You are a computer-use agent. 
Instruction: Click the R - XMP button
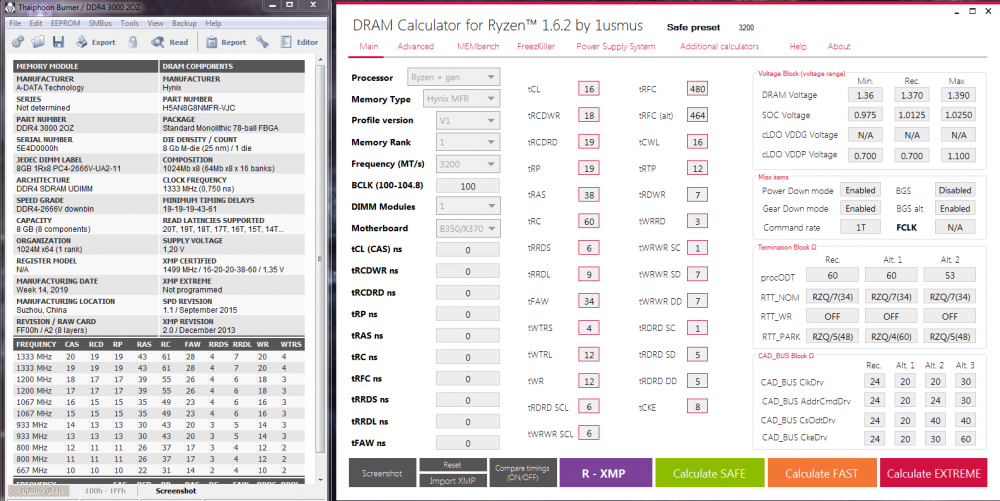(x=603, y=473)
